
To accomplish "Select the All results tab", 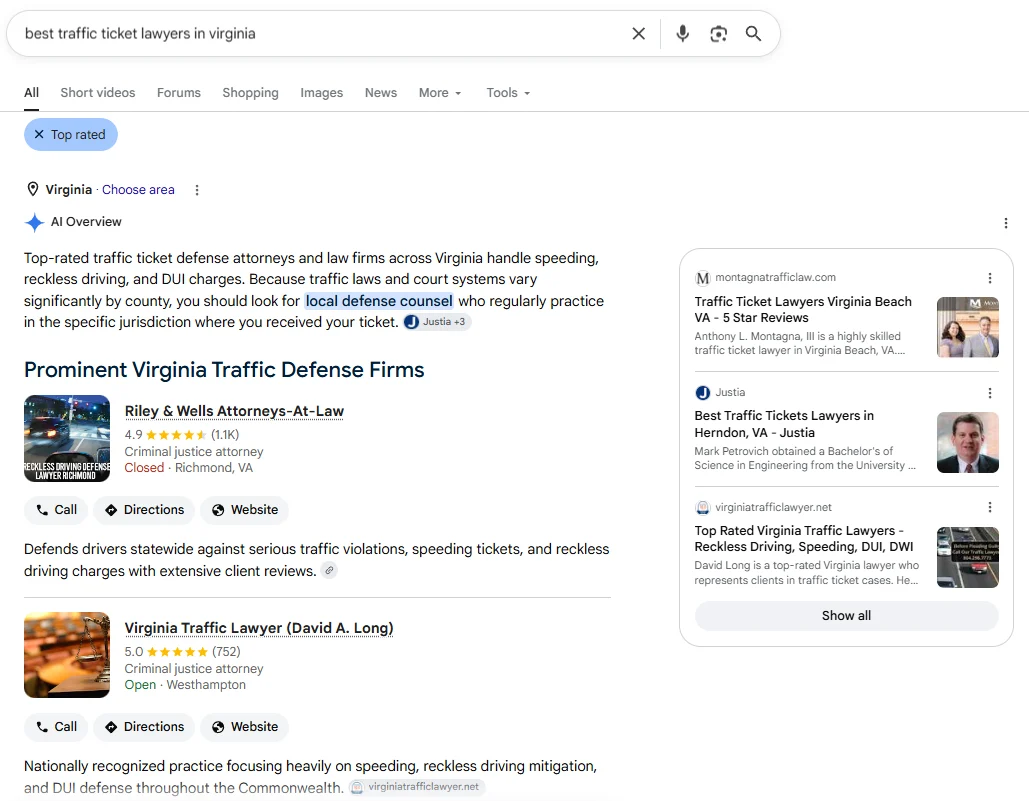I will 32,92.
